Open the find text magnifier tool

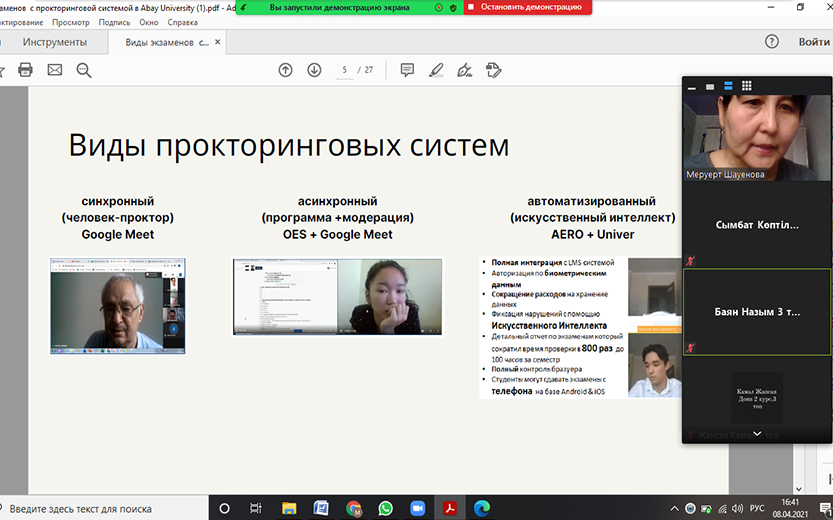pyautogui.click(x=84, y=70)
